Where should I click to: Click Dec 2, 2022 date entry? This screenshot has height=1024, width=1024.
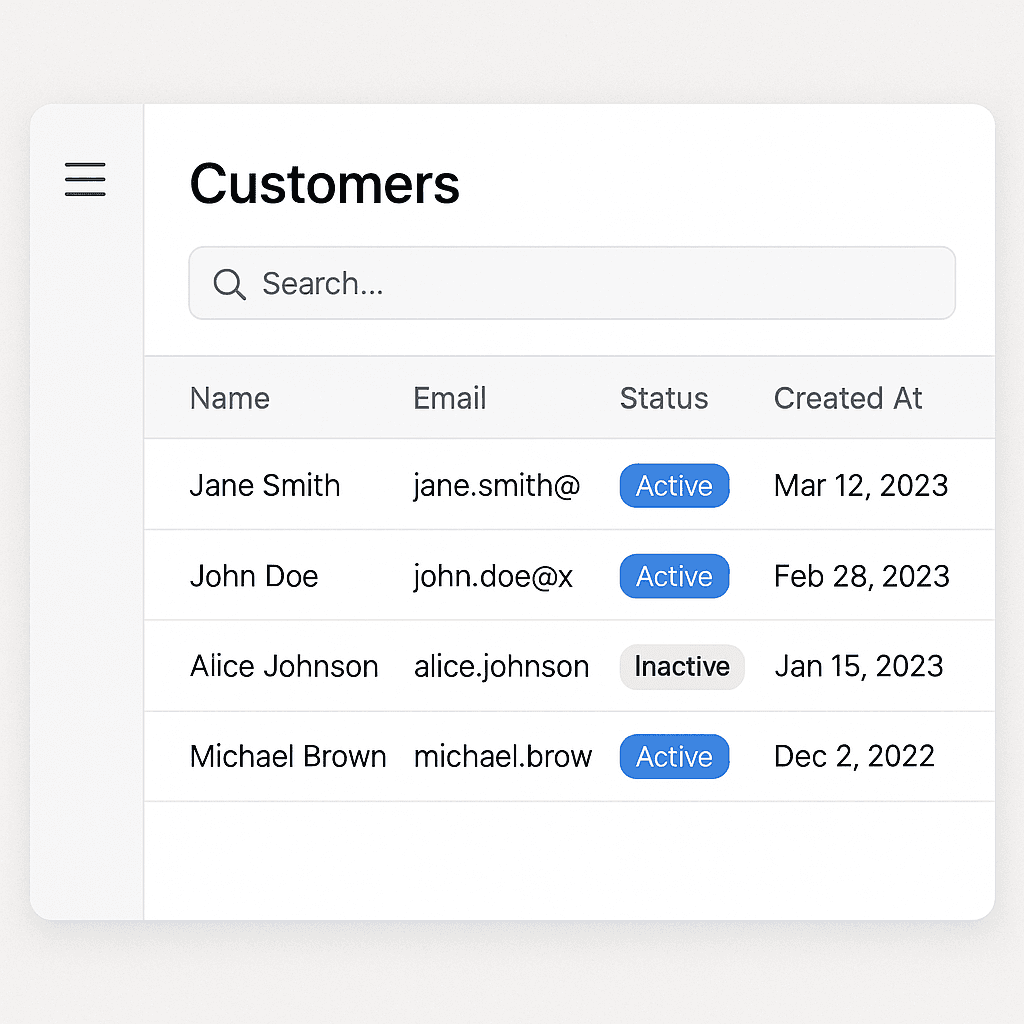pos(854,757)
